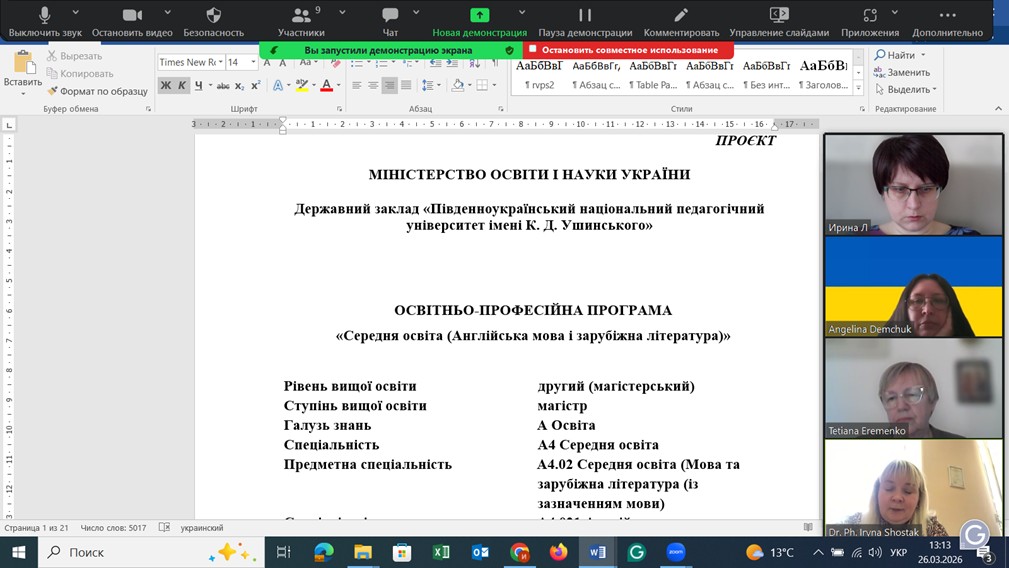The height and width of the screenshot is (568, 1009).
Task: Click Остановить совместное использование button
Action: click(629, 50)
